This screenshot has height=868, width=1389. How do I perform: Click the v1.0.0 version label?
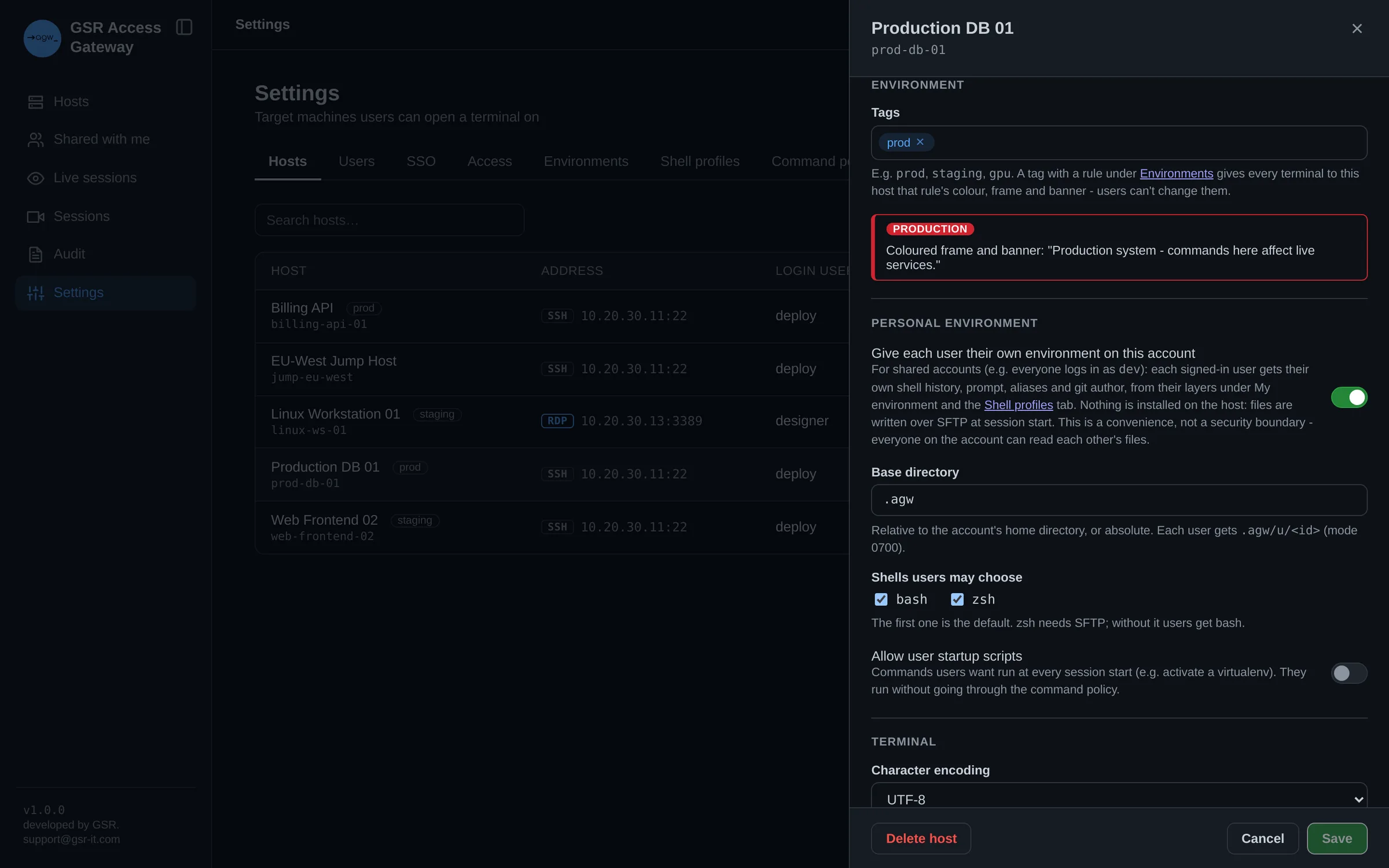(44, 810)
